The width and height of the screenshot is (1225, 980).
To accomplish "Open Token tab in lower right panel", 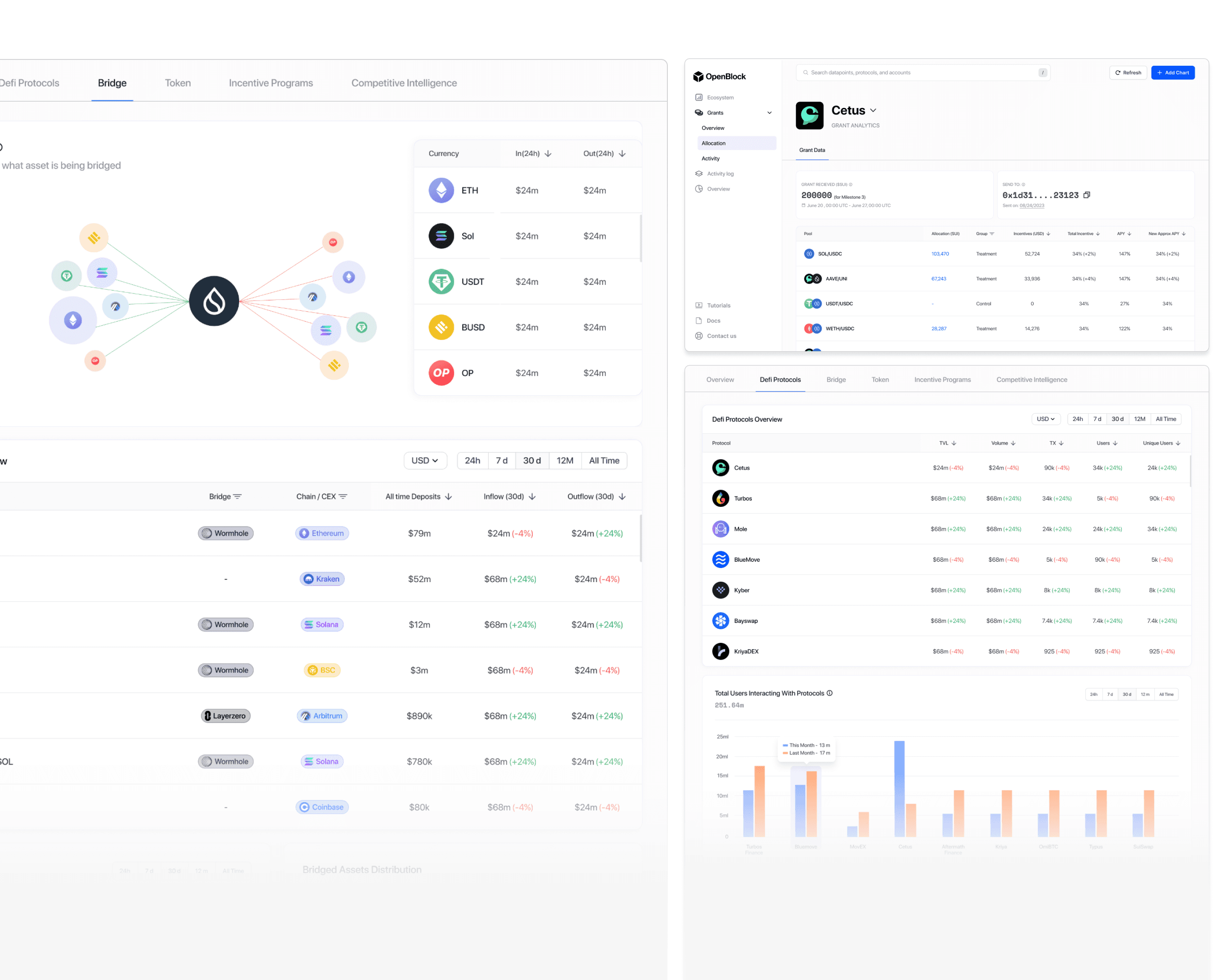I will pyautogui.click(x=880, y=379).
